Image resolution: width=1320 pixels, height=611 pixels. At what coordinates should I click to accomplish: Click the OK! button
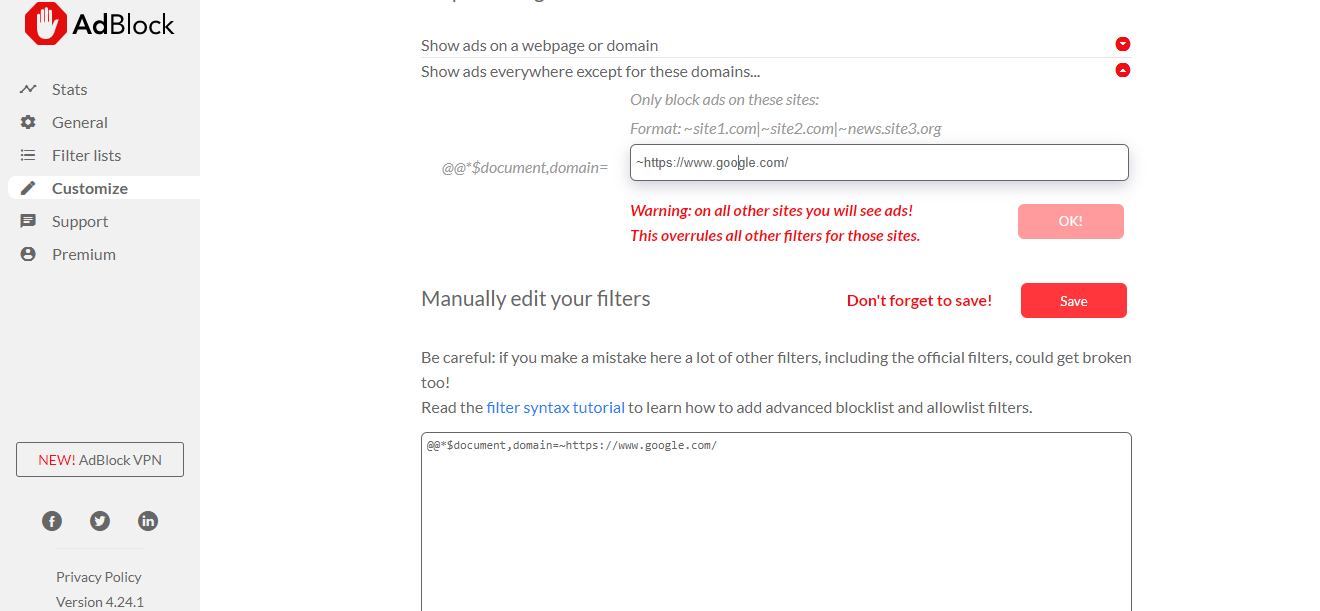pos(1070,222)
